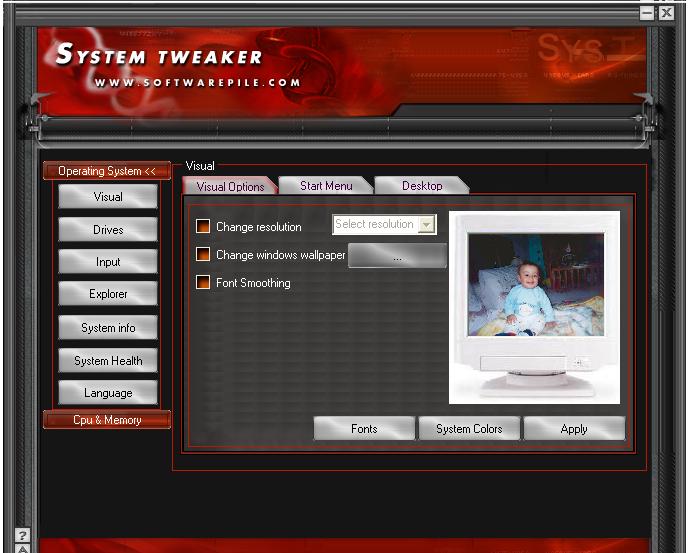This screenshot has height=553, width=689.
Task: Close the System Tweaker window
Action: pyautogui.click(x=666, y=13)
